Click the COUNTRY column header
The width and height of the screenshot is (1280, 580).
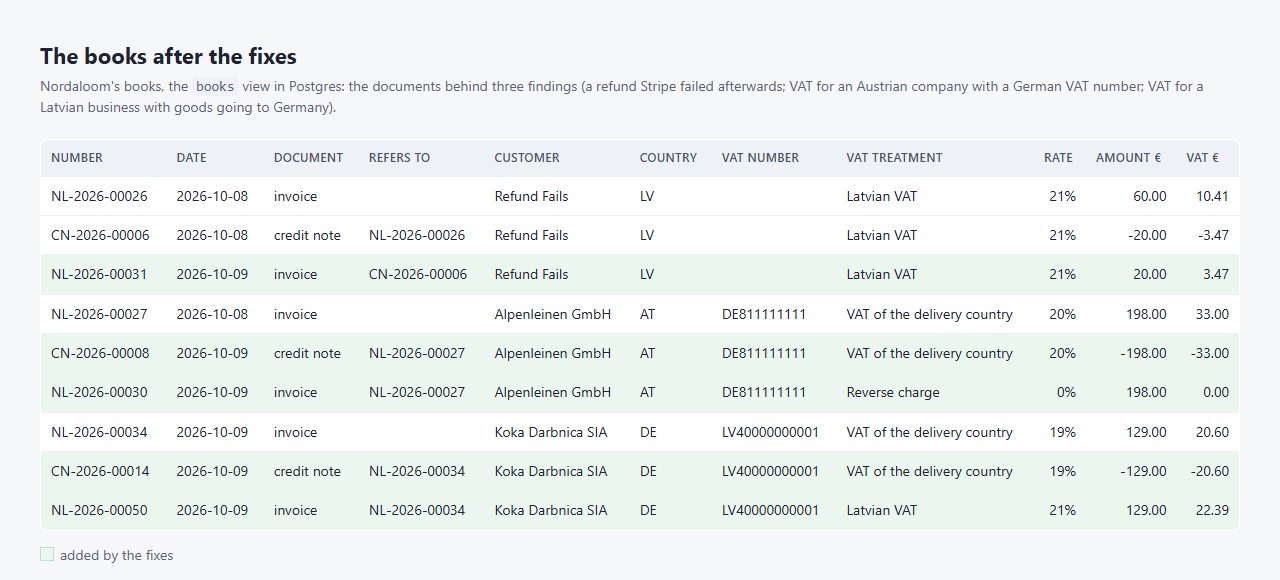coord(668,158)
